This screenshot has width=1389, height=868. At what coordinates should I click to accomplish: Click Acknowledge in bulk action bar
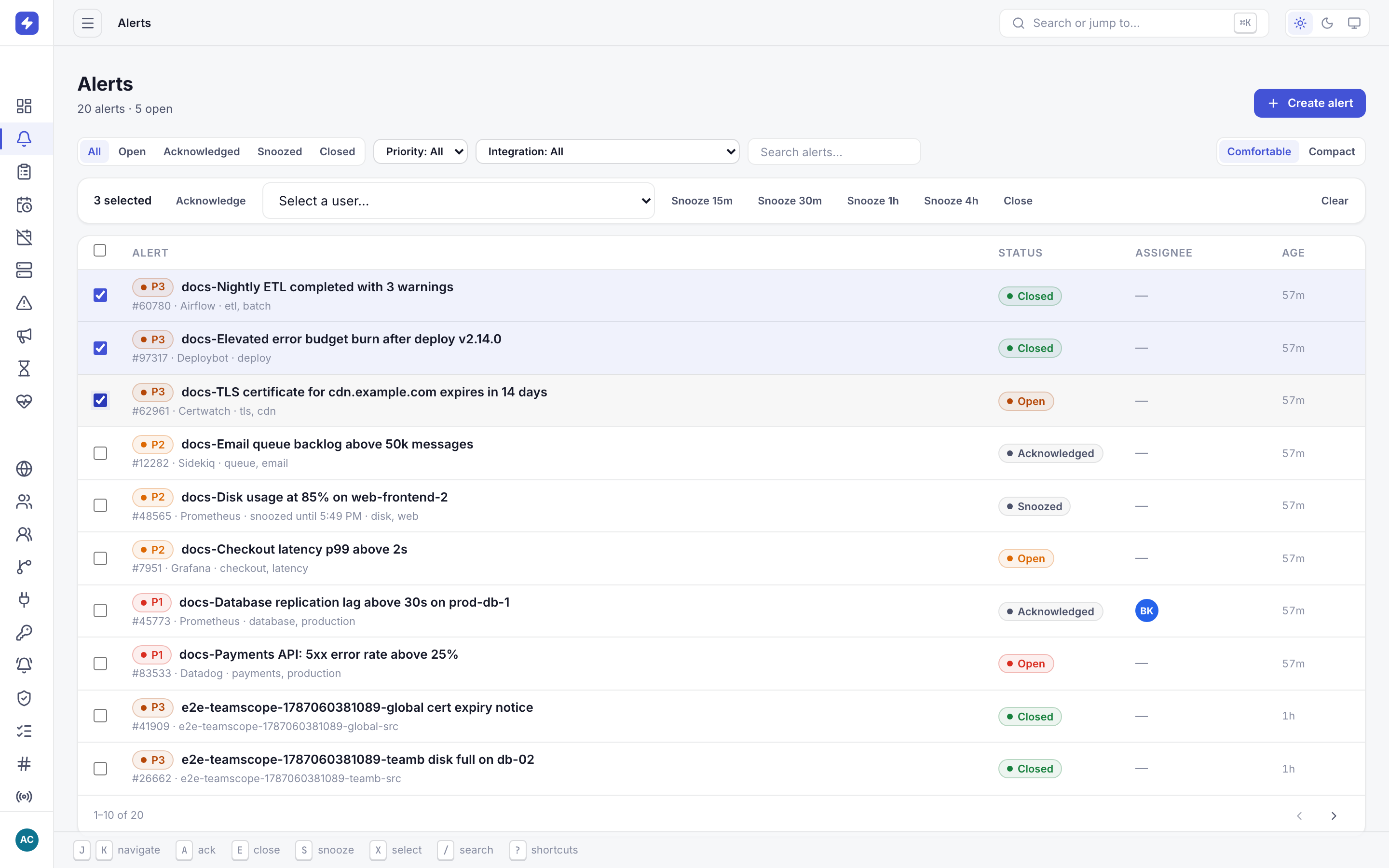[211, 200]
